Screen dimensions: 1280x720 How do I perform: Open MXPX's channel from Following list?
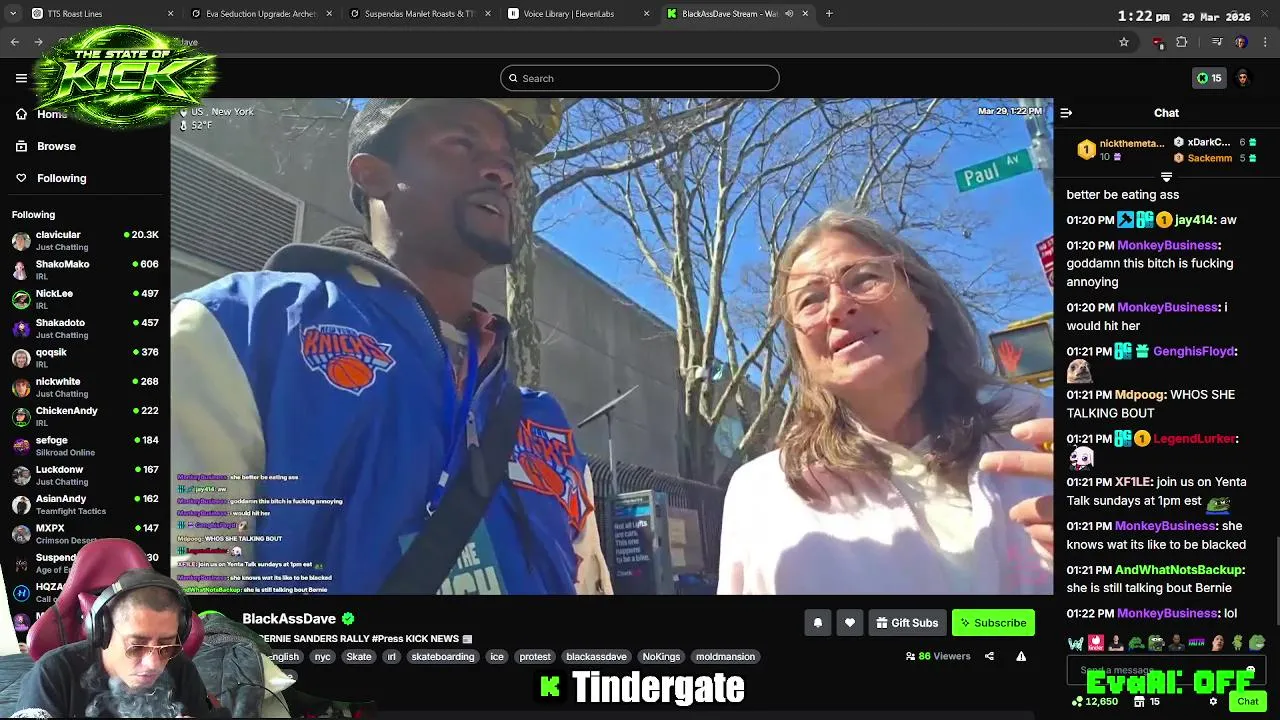85,534
